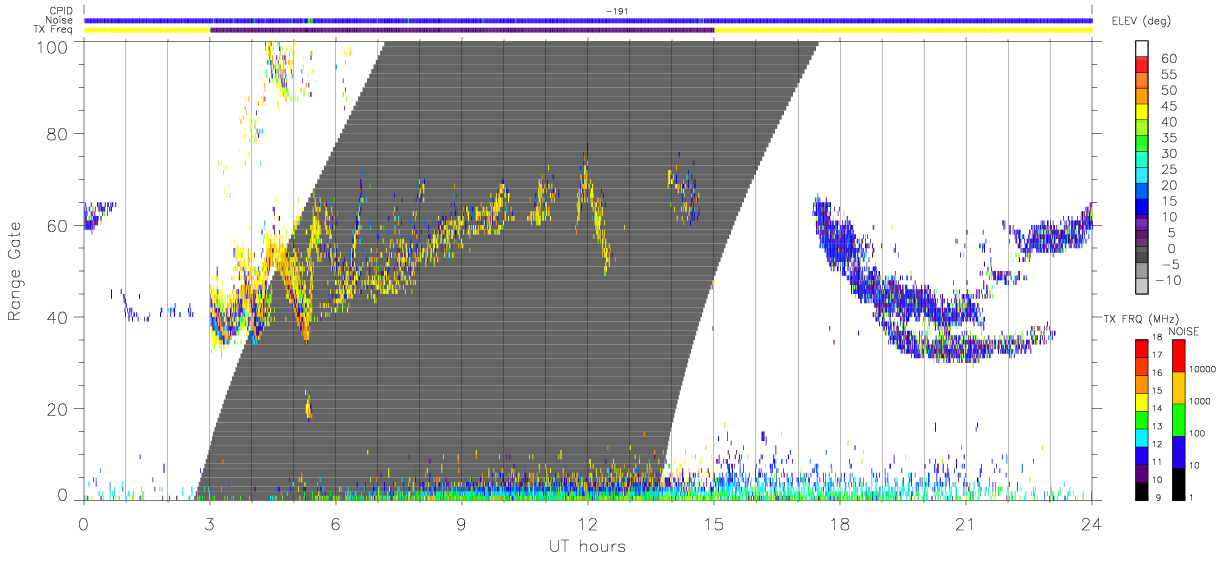
Task: Click the 'CPID' label at top left
Action: click(62, 10)
